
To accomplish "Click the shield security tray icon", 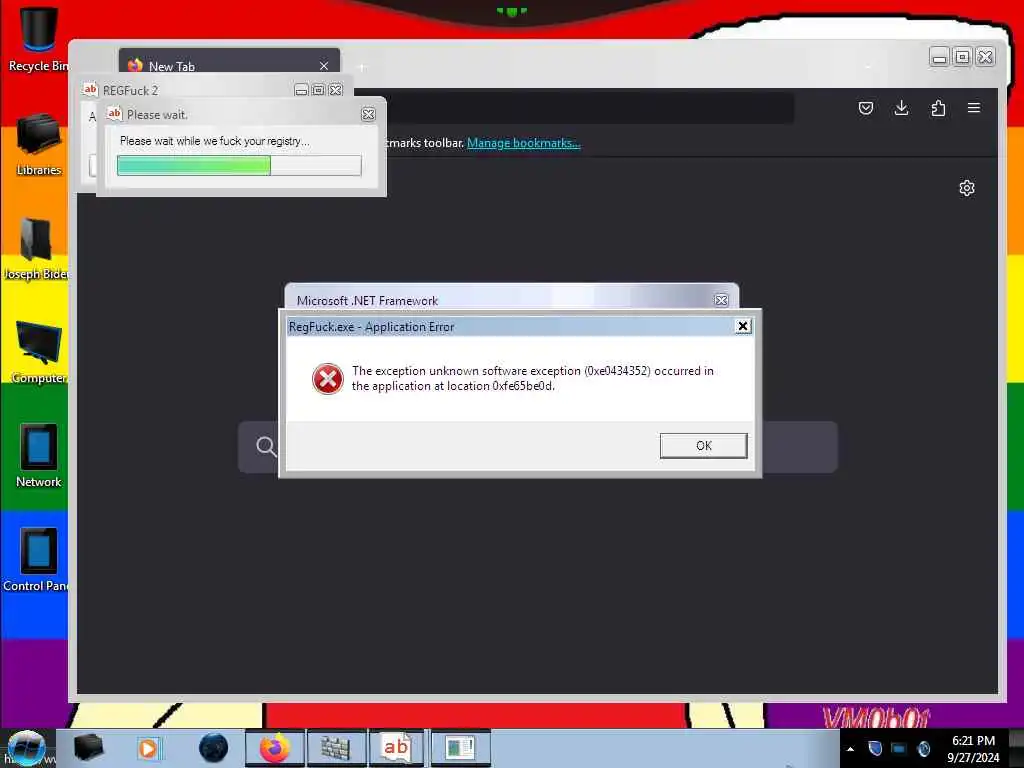I will tap(875, 748).
